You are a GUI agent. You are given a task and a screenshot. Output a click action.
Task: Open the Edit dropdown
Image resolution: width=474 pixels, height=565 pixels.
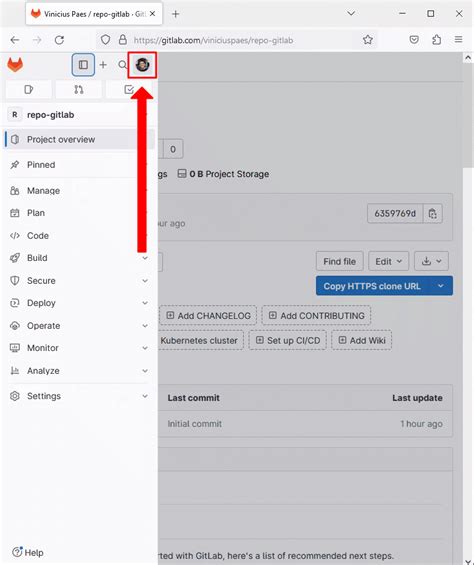(x=389, y=261)
